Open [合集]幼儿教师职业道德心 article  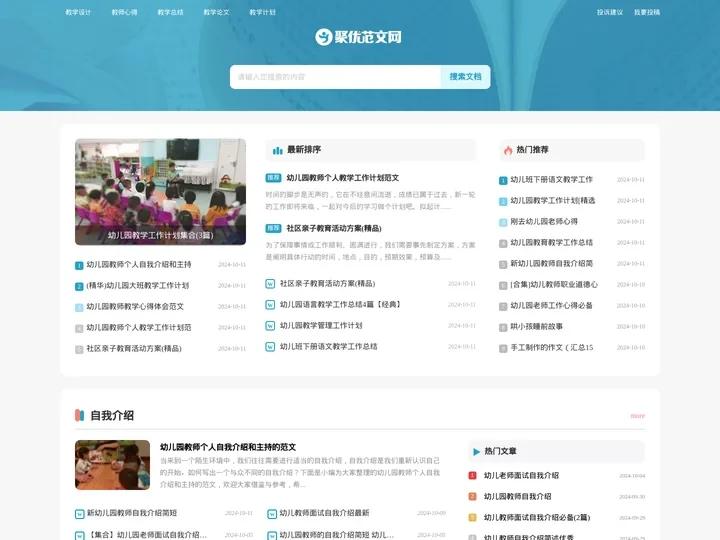pos(554,285)
